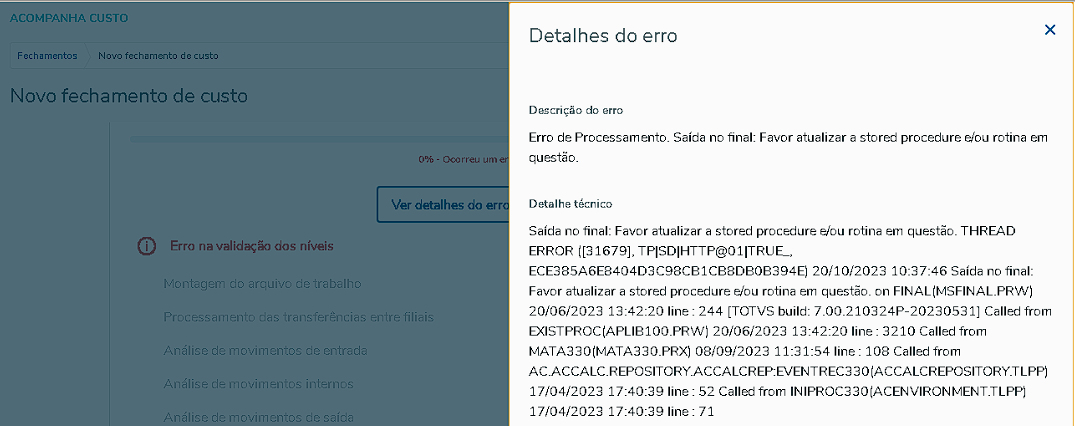The width and height of the screenshot is (1075, 426).
Task: Select the Análise de movimentos internos step
Action: 258,383
